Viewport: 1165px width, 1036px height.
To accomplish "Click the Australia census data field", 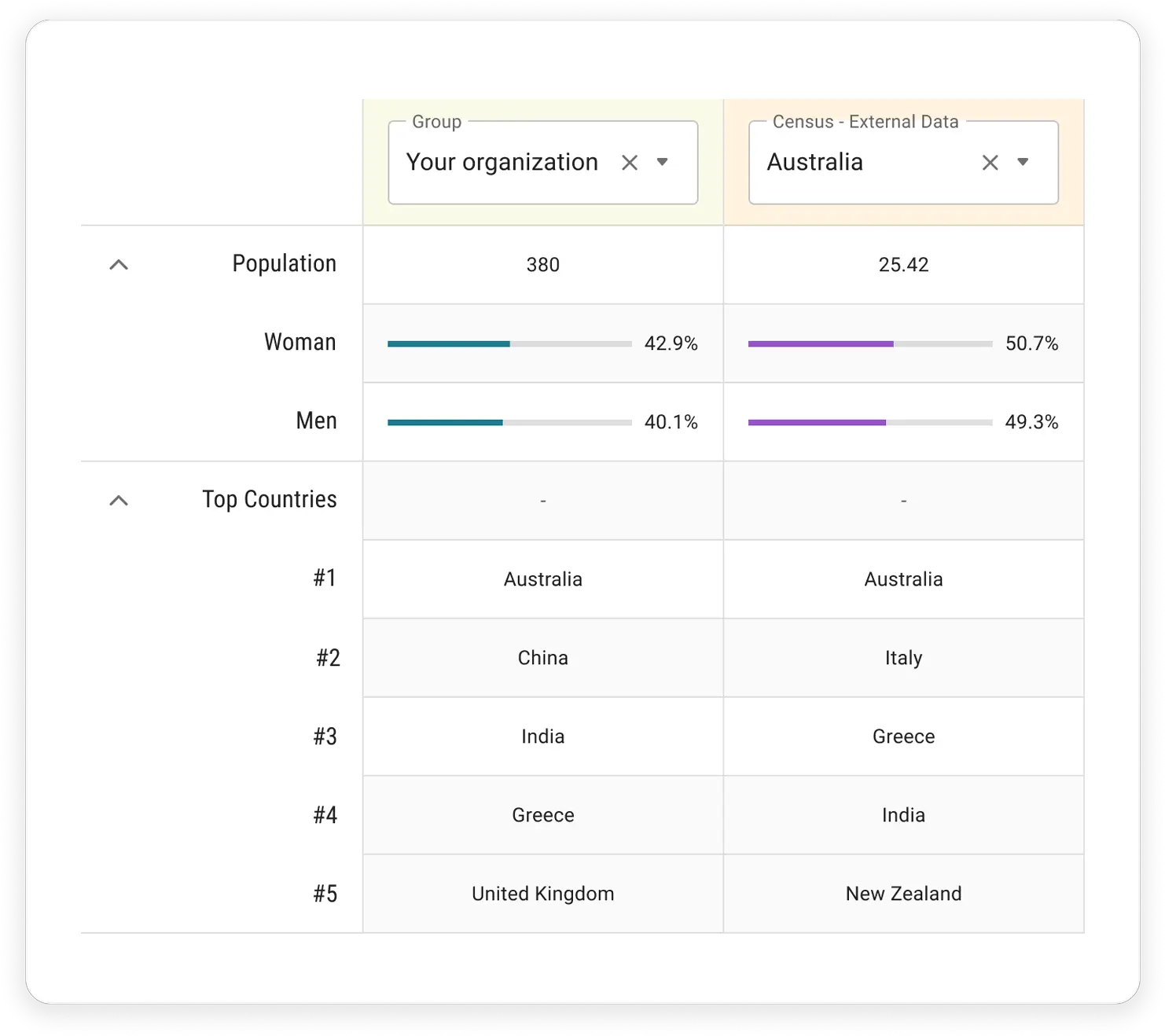I will point(903,163).
